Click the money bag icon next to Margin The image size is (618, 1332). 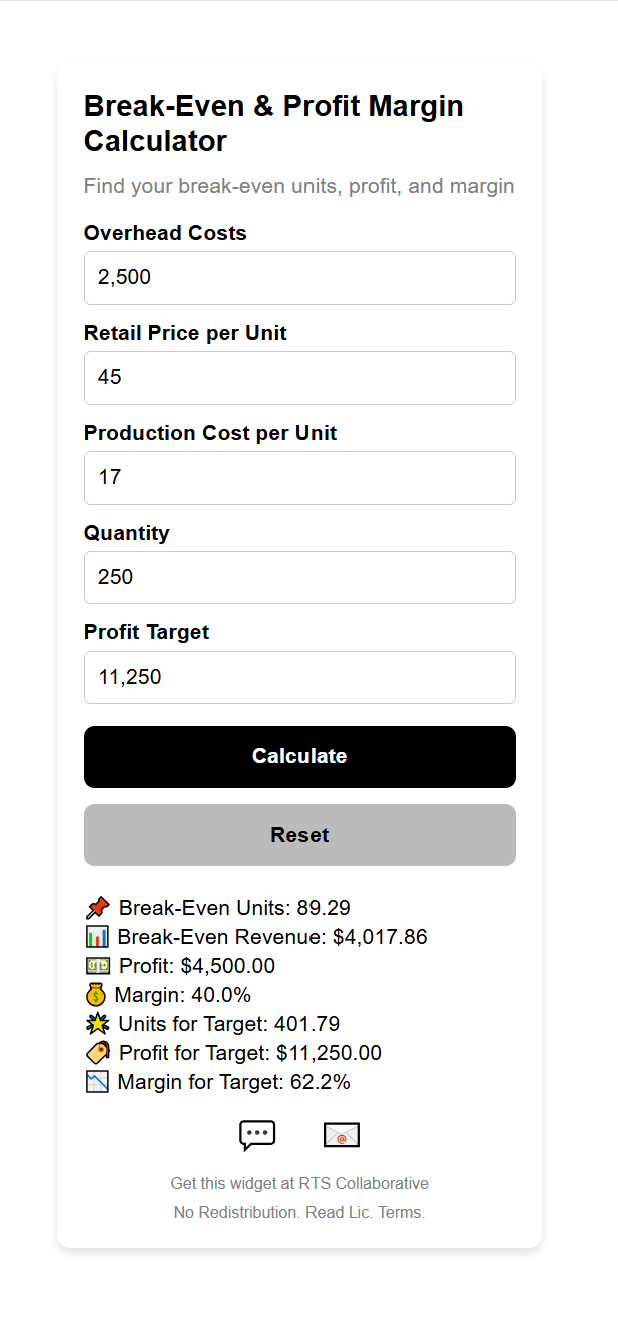pyautogui.click(x=97, y=994)
